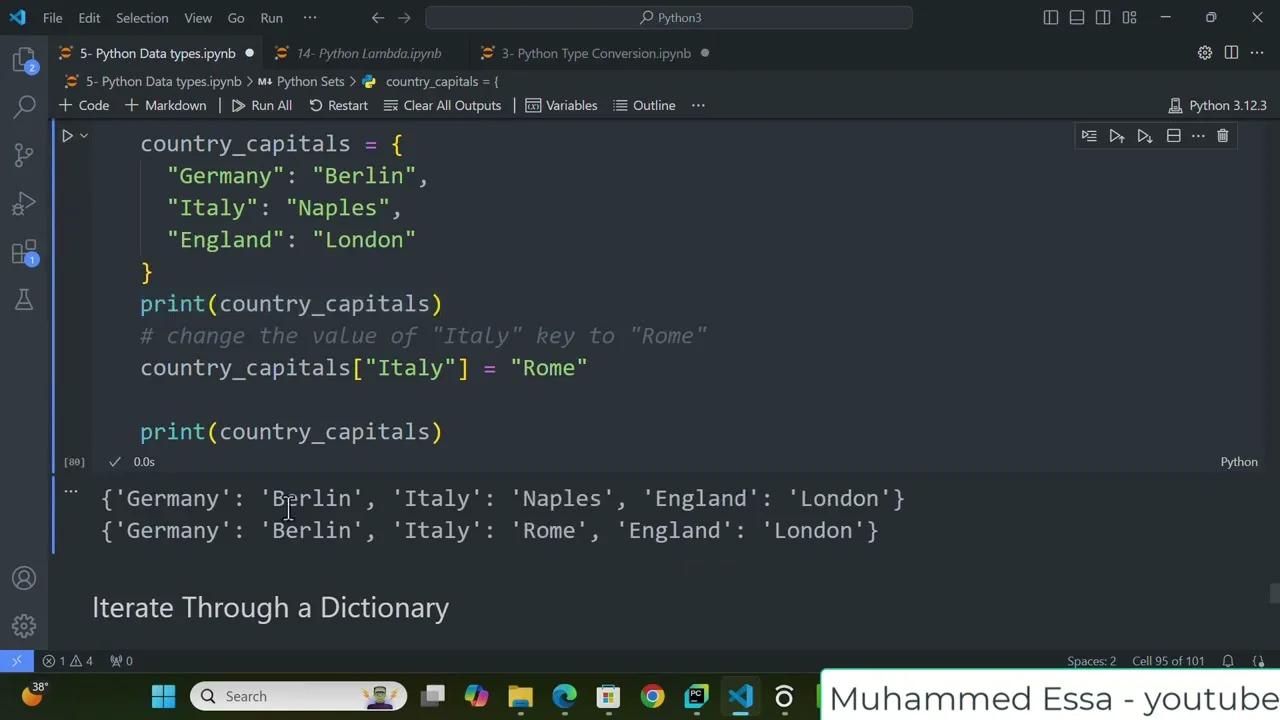Screen dimensions: 1280x720
Task: Open Source Control from the activity bar
Action: (24, 155)
